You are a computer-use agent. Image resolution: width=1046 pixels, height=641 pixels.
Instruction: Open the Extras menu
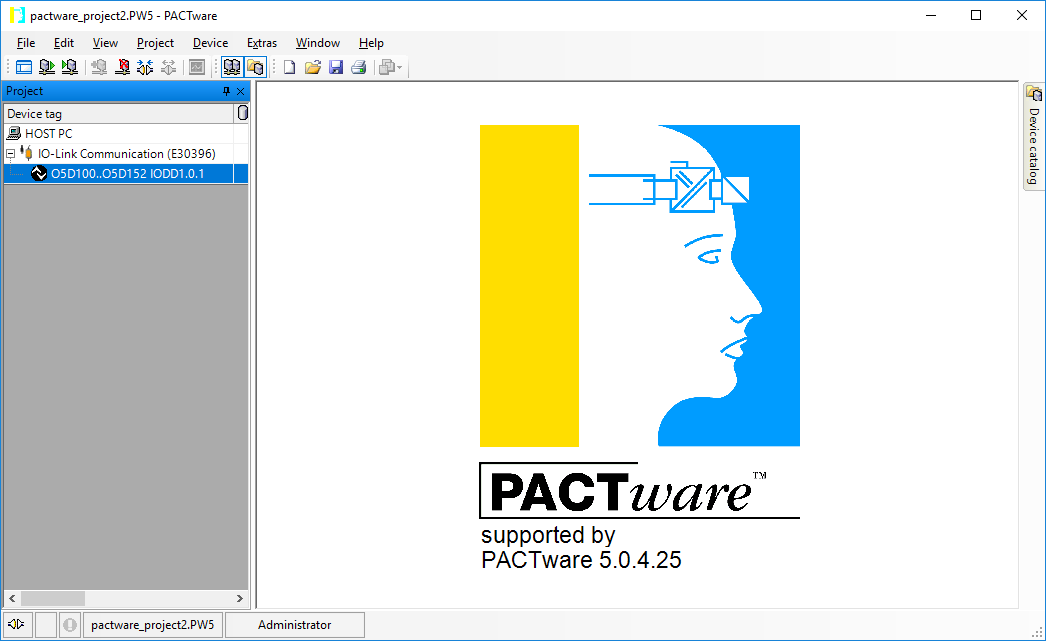pyautogui.click(x=262, y=43)
